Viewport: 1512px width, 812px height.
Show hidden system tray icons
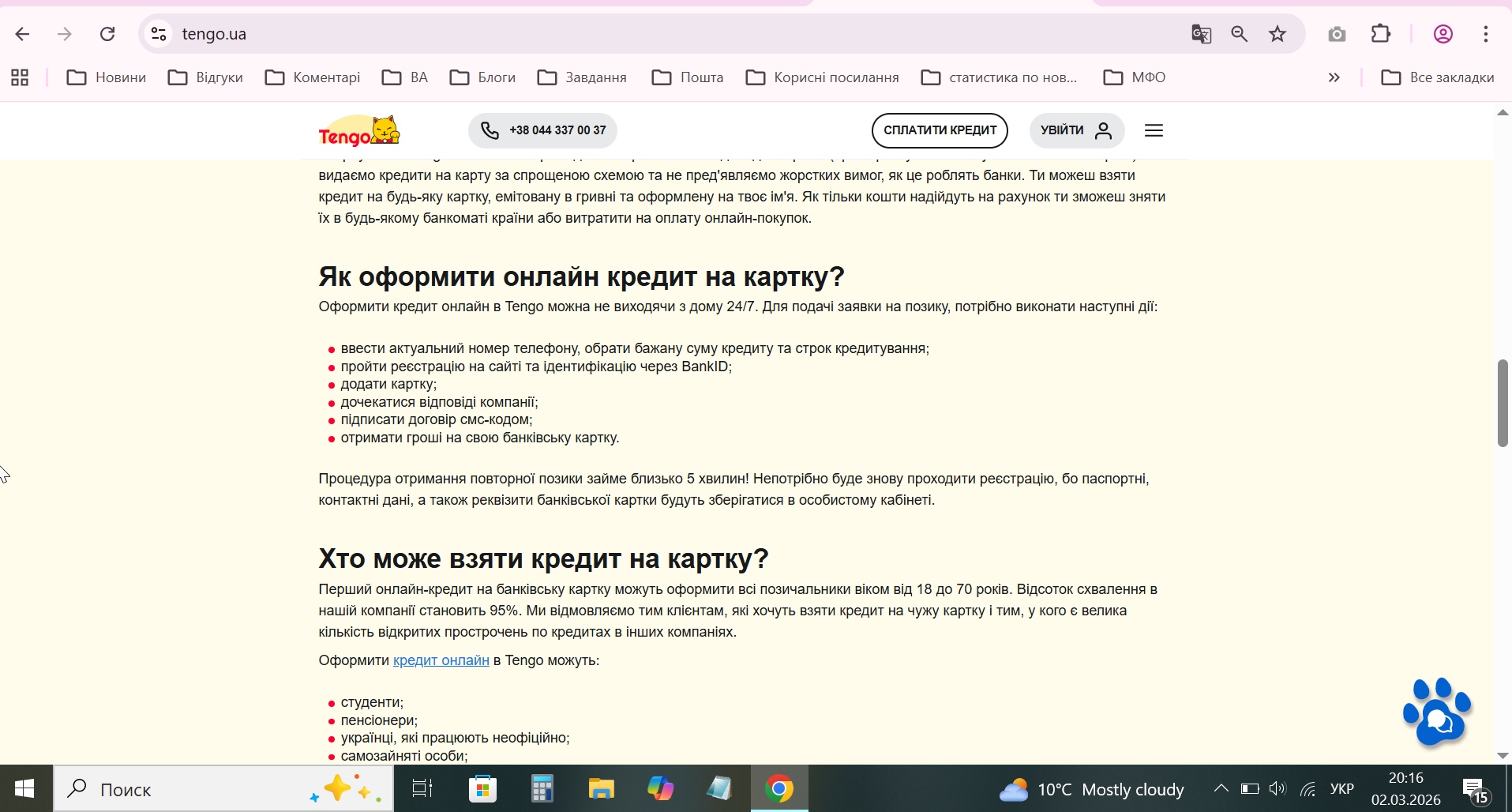1221,788
